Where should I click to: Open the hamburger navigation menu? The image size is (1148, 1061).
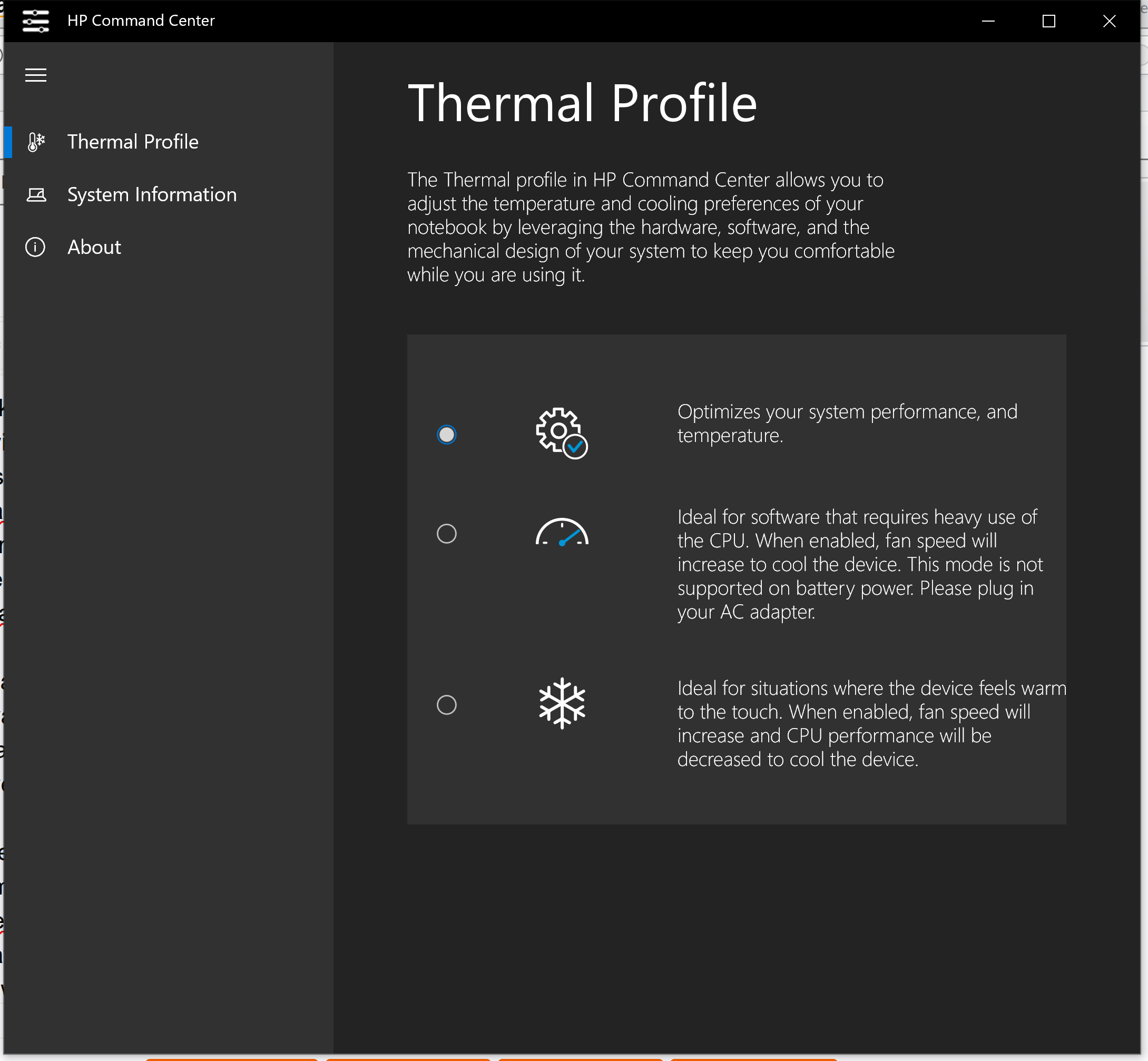(x=36, y=75)
